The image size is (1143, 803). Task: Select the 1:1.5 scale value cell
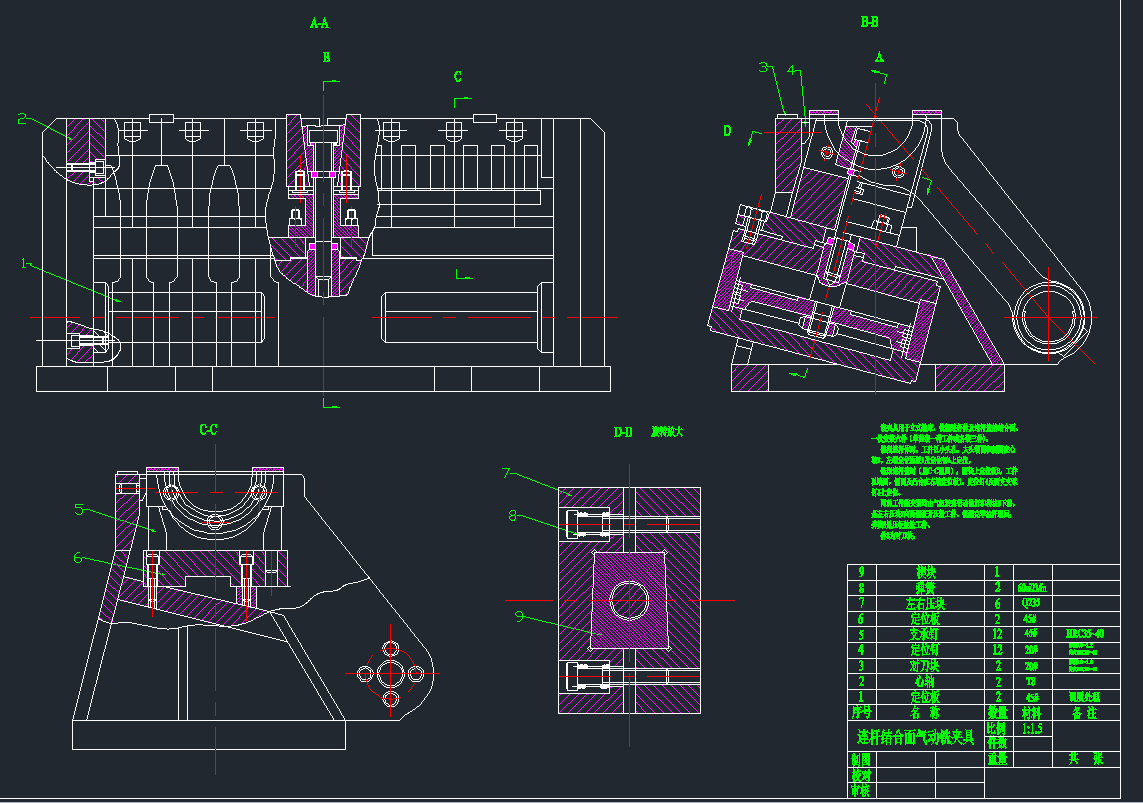[1032, 729]
